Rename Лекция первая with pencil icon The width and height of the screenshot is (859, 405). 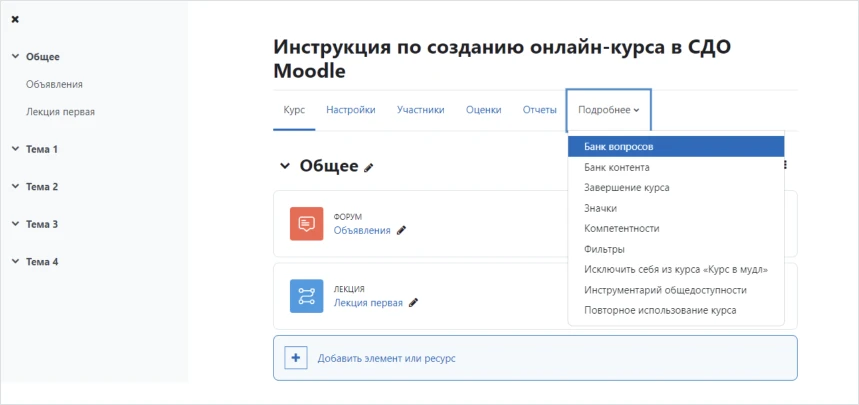(414, 303)
